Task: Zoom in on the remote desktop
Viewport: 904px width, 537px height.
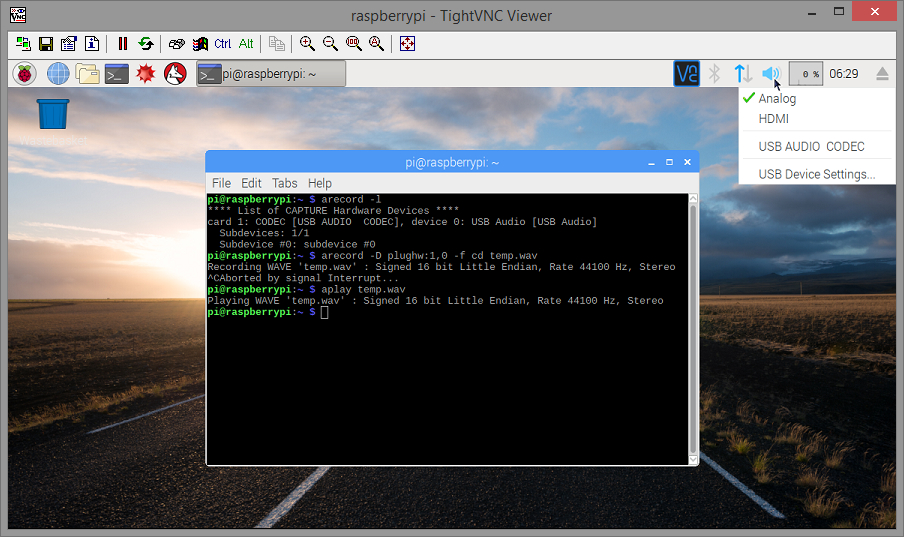Action: click(x=307, y=44)
